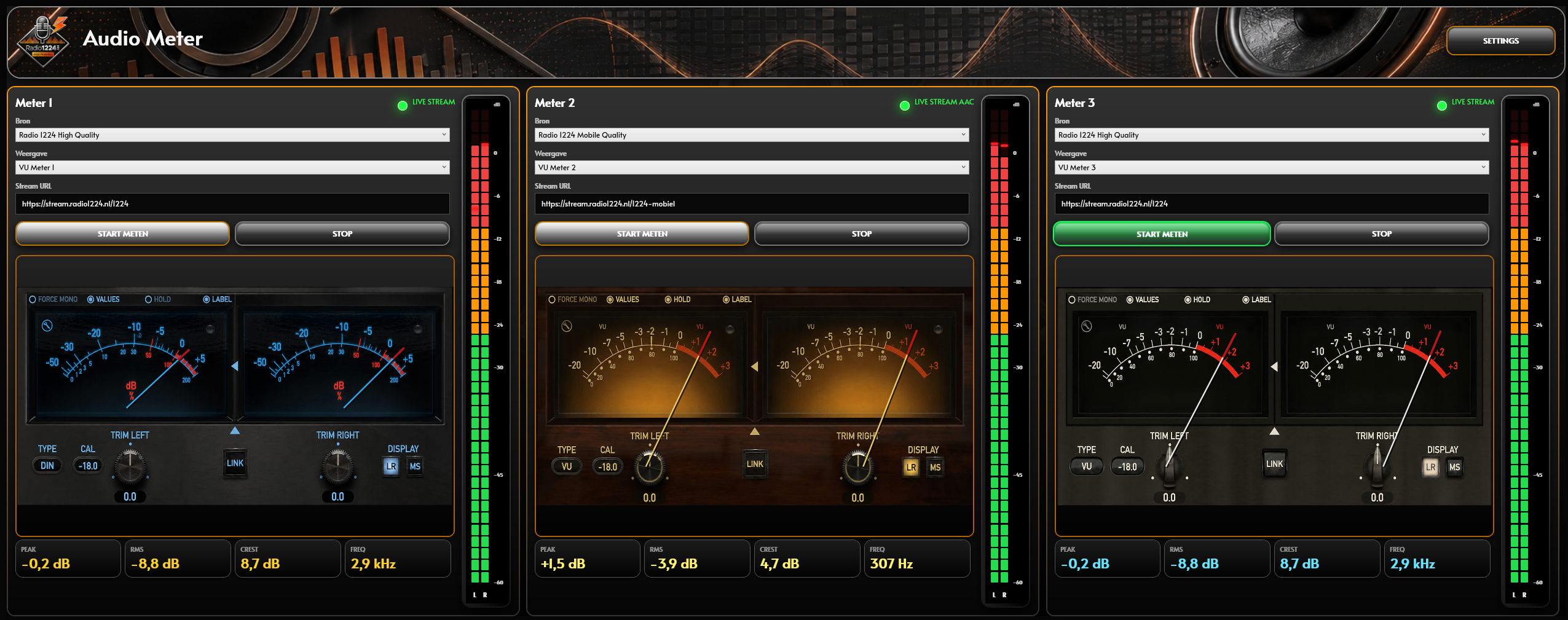This screenshot has width=1568, height=620.
Task: Click Meter 3 upward triangle below gauges
Action: (x=1275, y=431)
